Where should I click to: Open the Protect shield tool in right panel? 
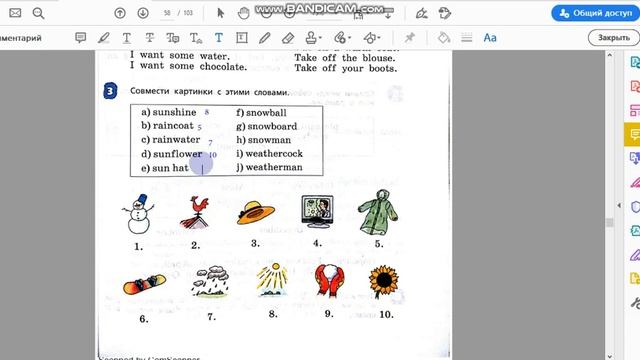(635, 207)
